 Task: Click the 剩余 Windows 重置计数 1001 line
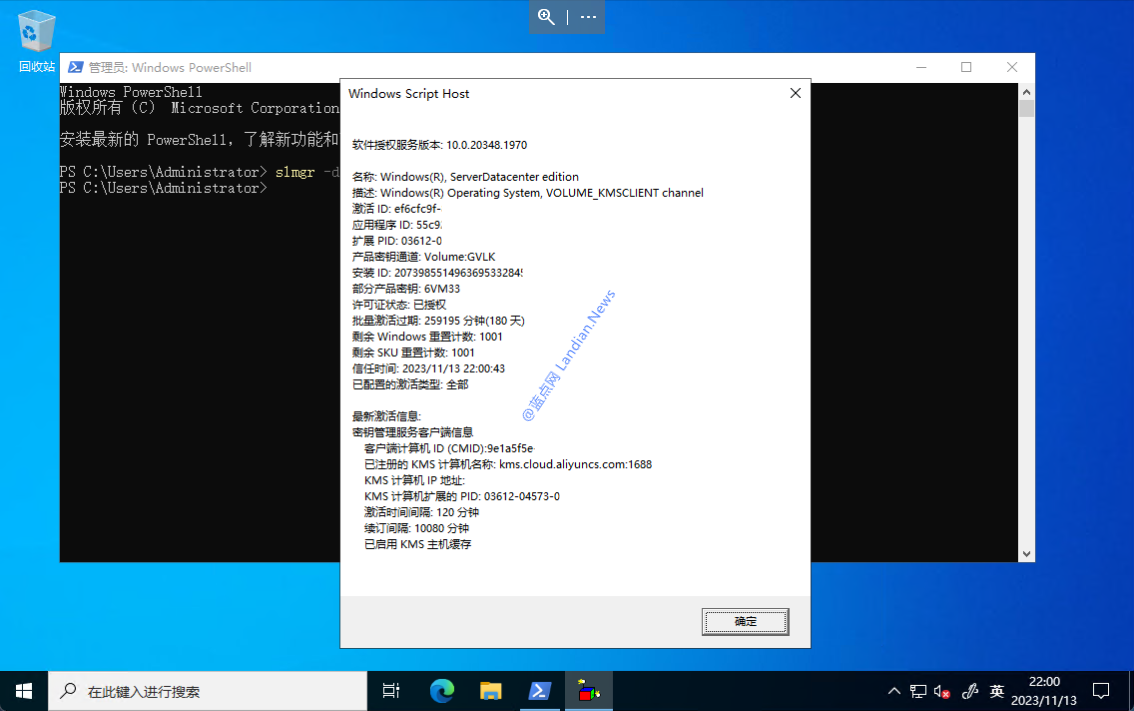point(427,336)
